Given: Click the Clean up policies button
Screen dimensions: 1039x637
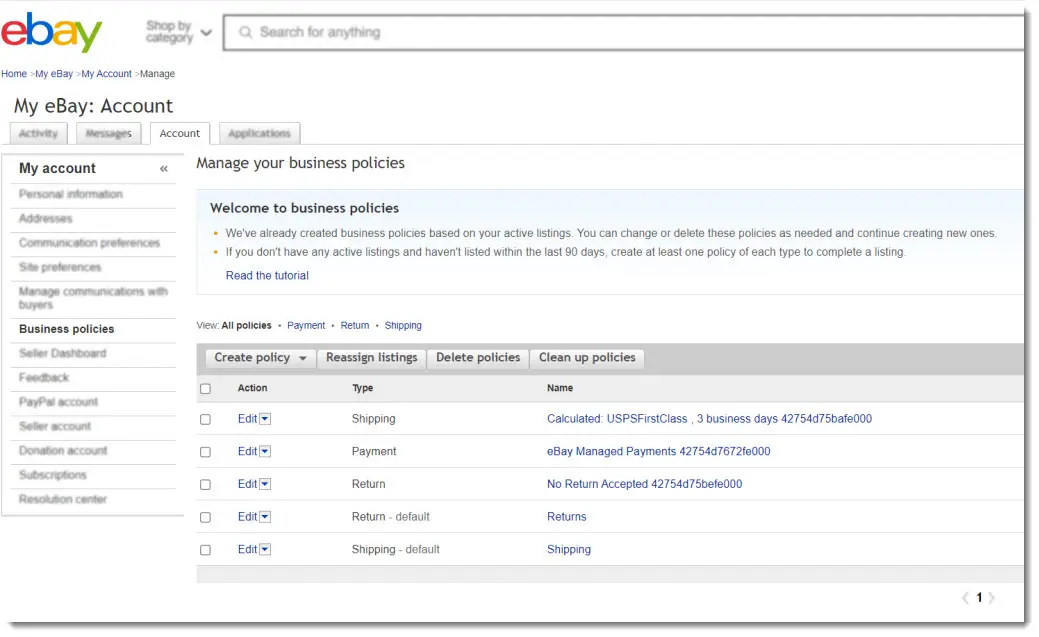Looking at the screenshot, I should 587,358.
